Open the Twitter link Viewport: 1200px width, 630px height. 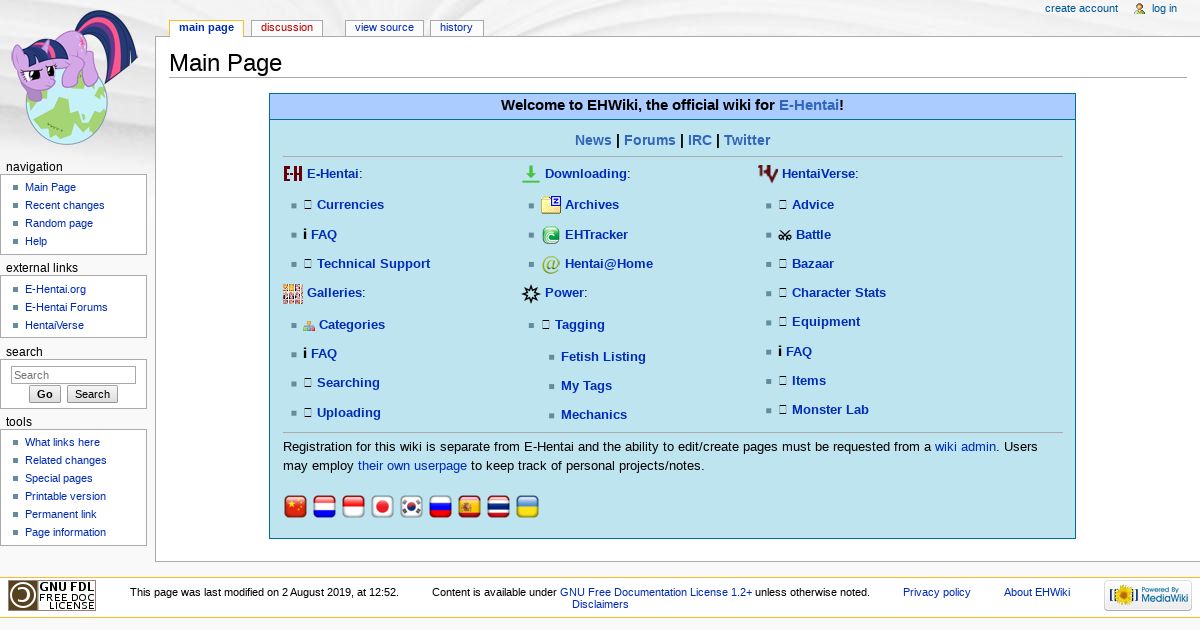(747, 140)
